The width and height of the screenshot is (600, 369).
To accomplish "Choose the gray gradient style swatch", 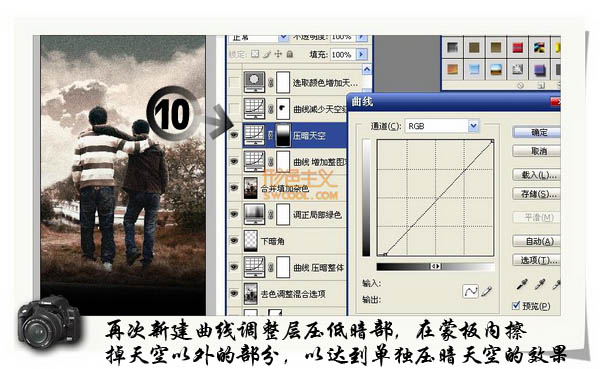I will click(x=452, y=47).
